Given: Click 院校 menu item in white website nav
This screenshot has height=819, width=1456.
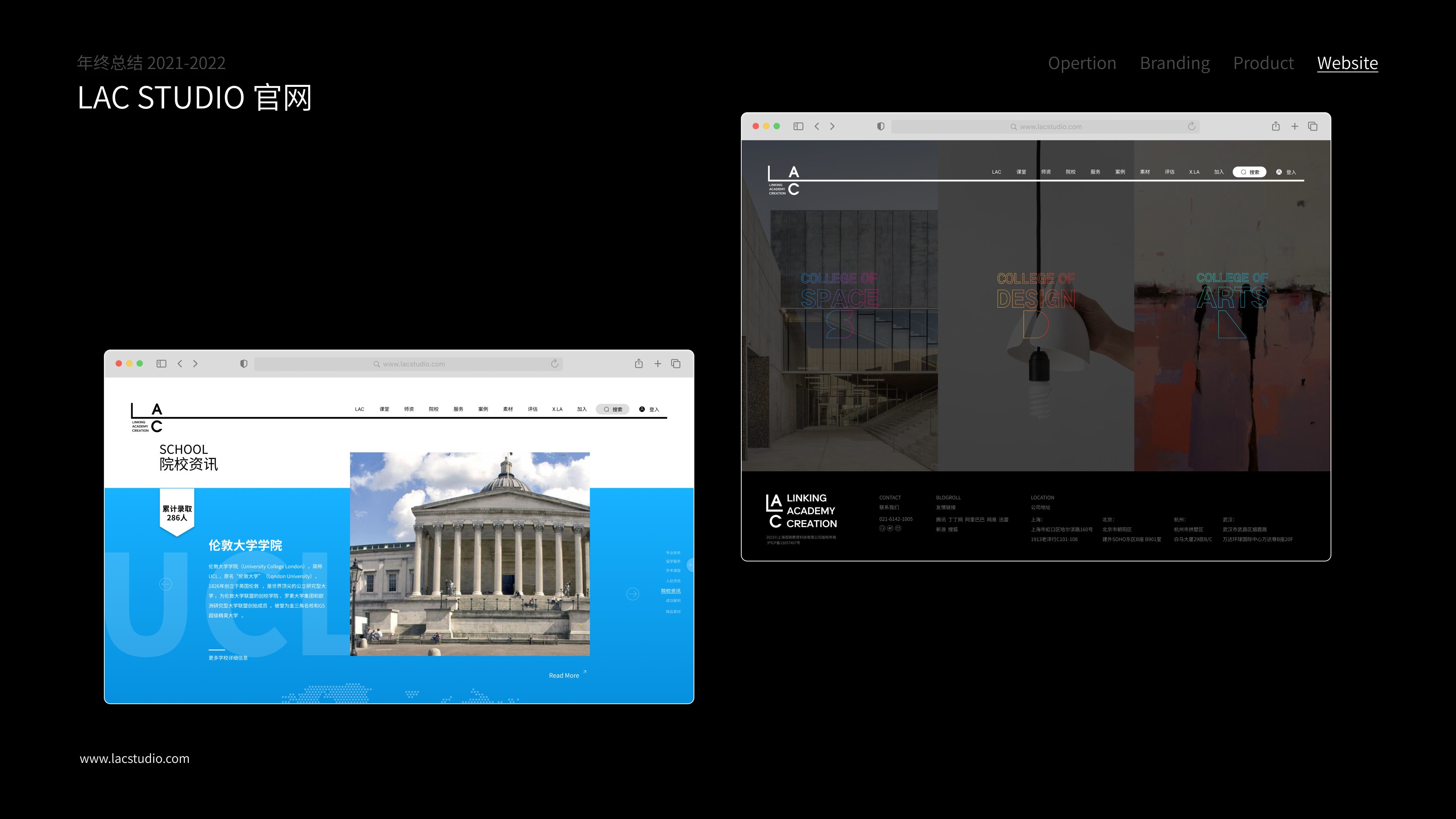Looking at the screenshot, I should [x=433, y=409].
